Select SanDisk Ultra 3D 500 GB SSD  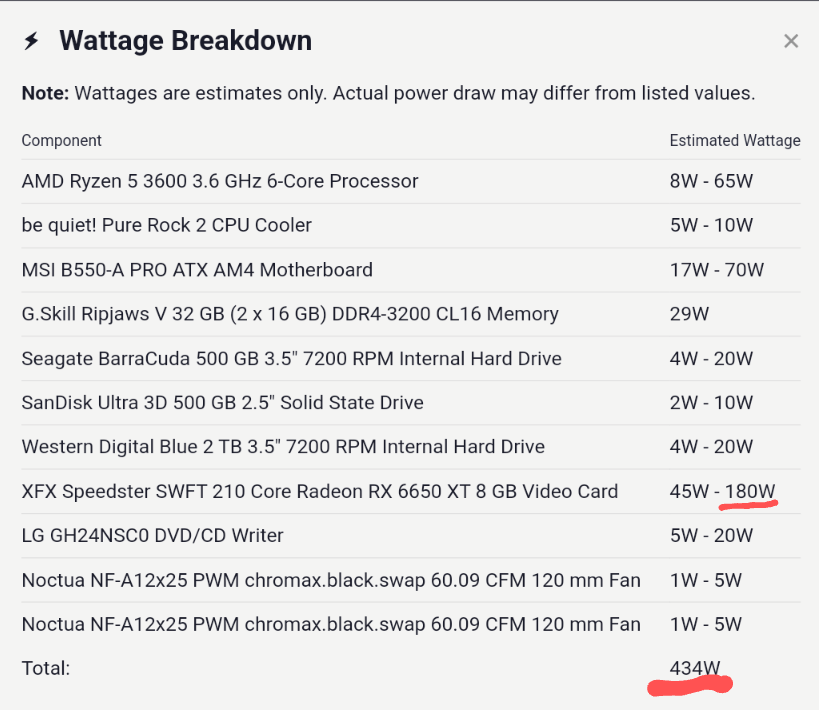(223, 403)
